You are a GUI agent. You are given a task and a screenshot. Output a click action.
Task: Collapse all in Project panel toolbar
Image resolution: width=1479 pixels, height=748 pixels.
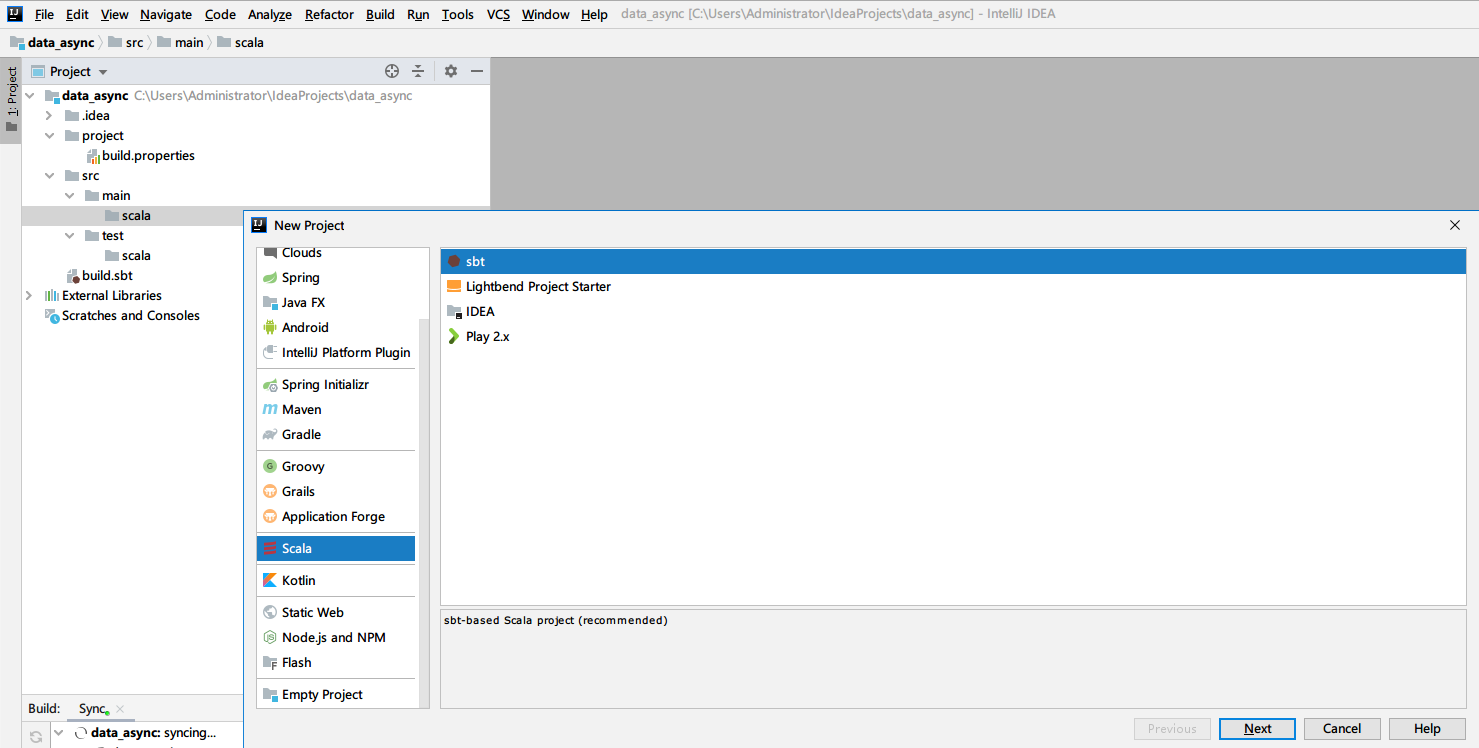418,71
